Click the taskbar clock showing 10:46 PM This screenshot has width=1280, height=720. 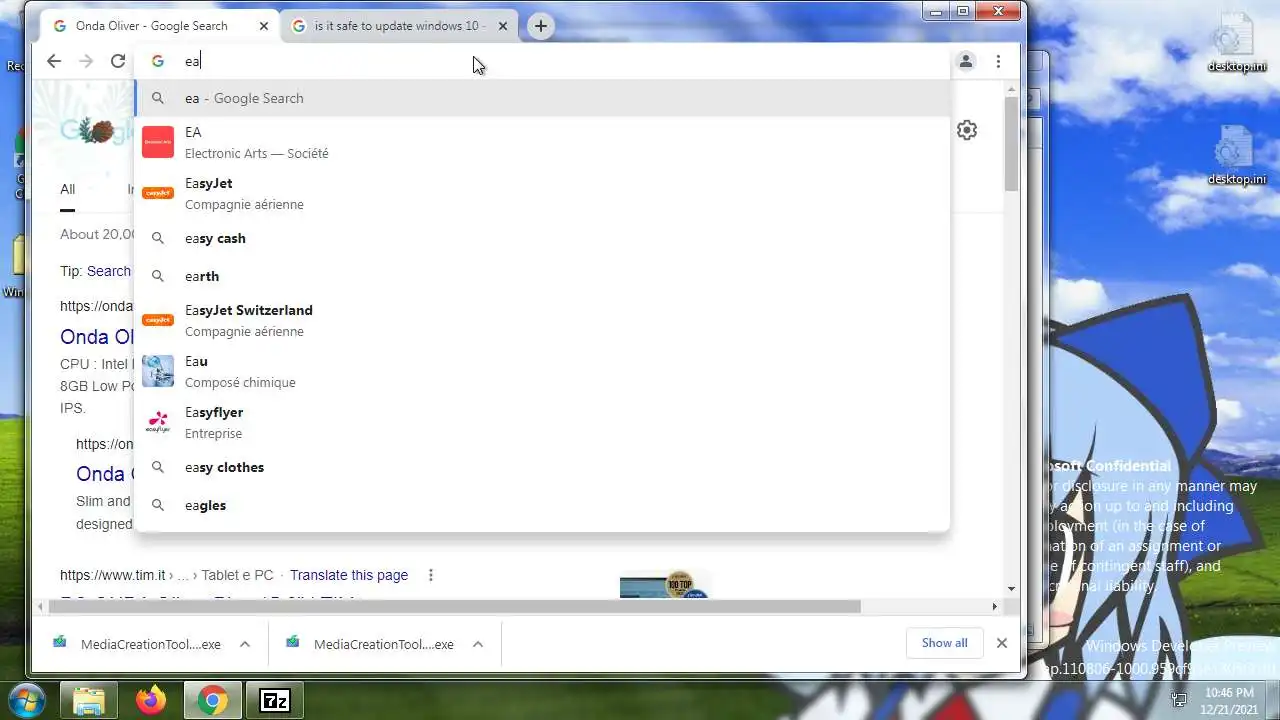[x=1229, y=700]
